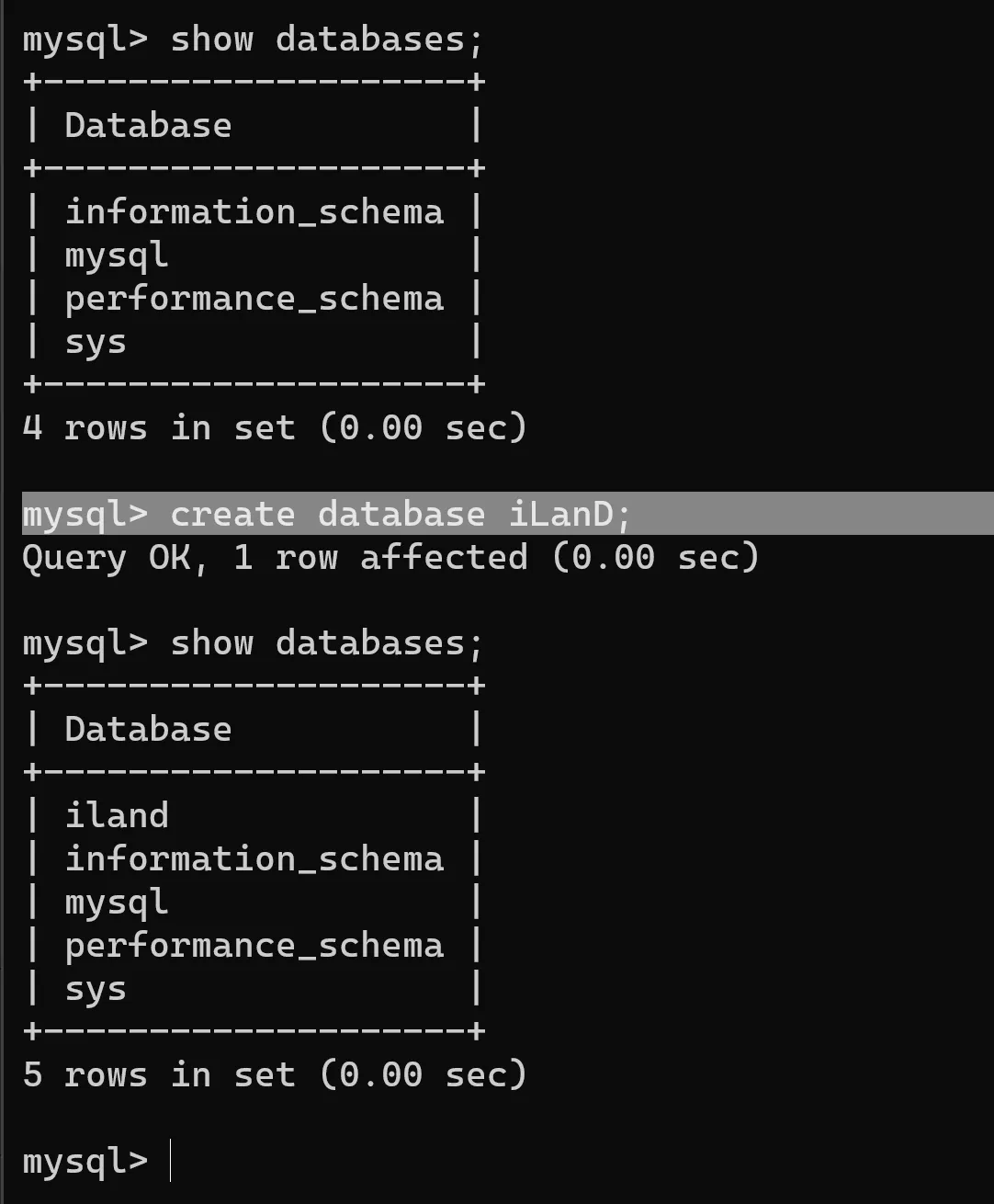Image resolution: width=994 pixels, height=1204 pixels.
Task: Select 'information_schema' in the second table
Action: (254, 859)
